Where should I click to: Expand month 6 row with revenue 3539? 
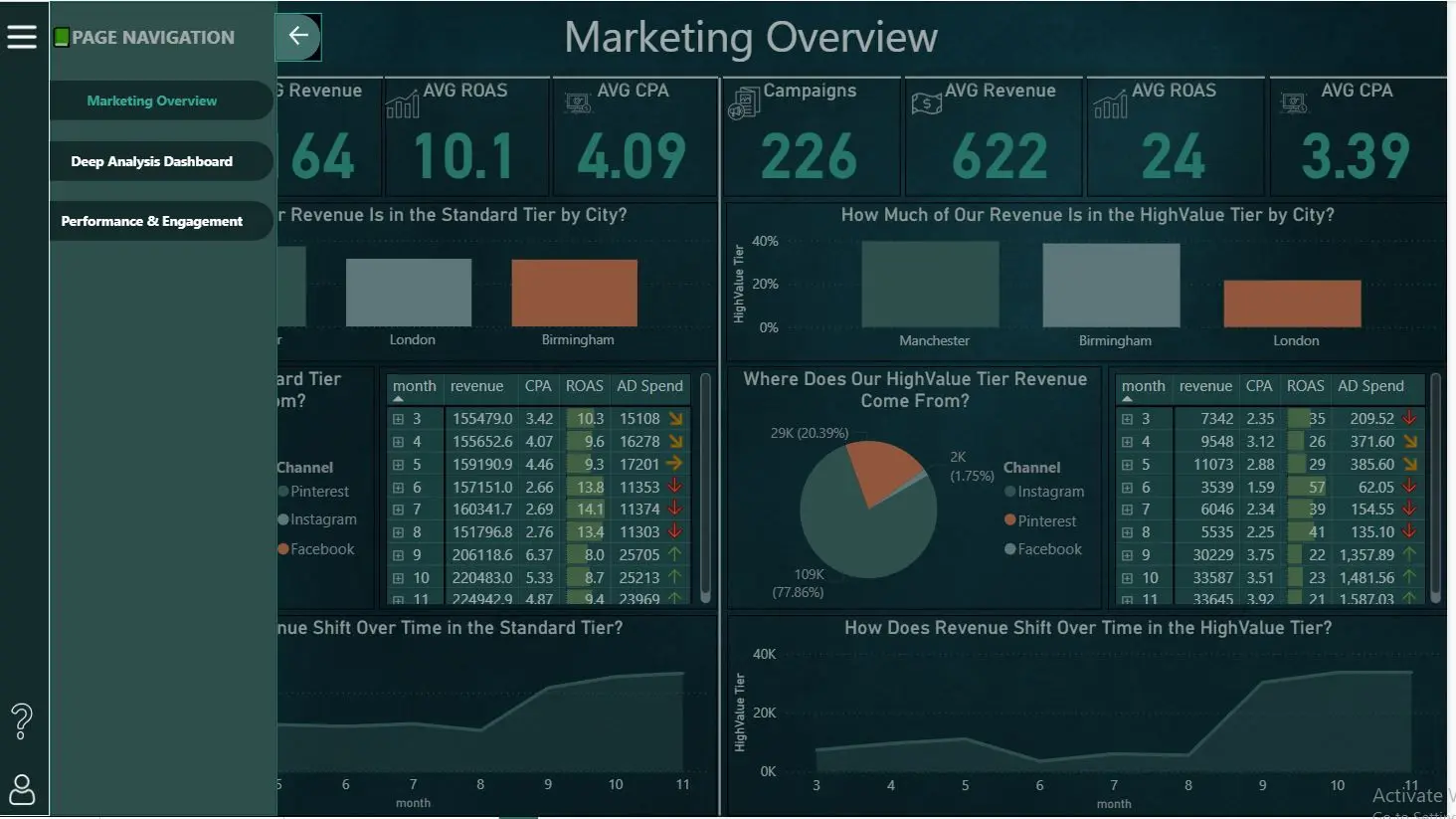coord(1127,488)
